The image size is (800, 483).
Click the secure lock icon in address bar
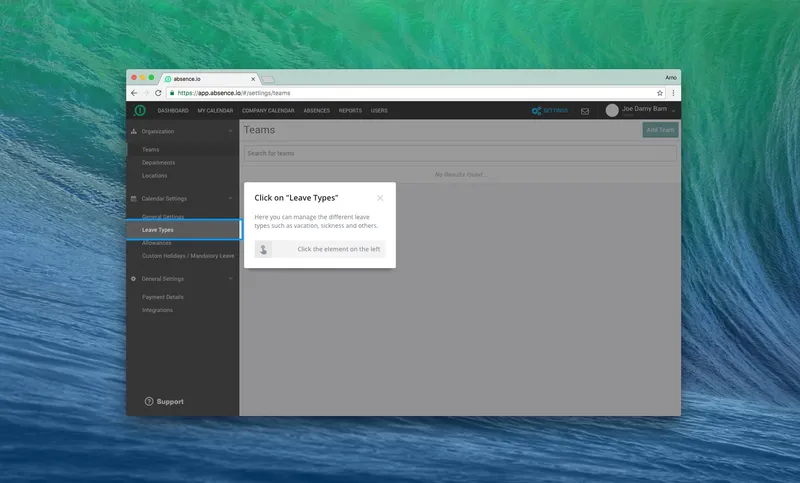click(x=172, y=93)
